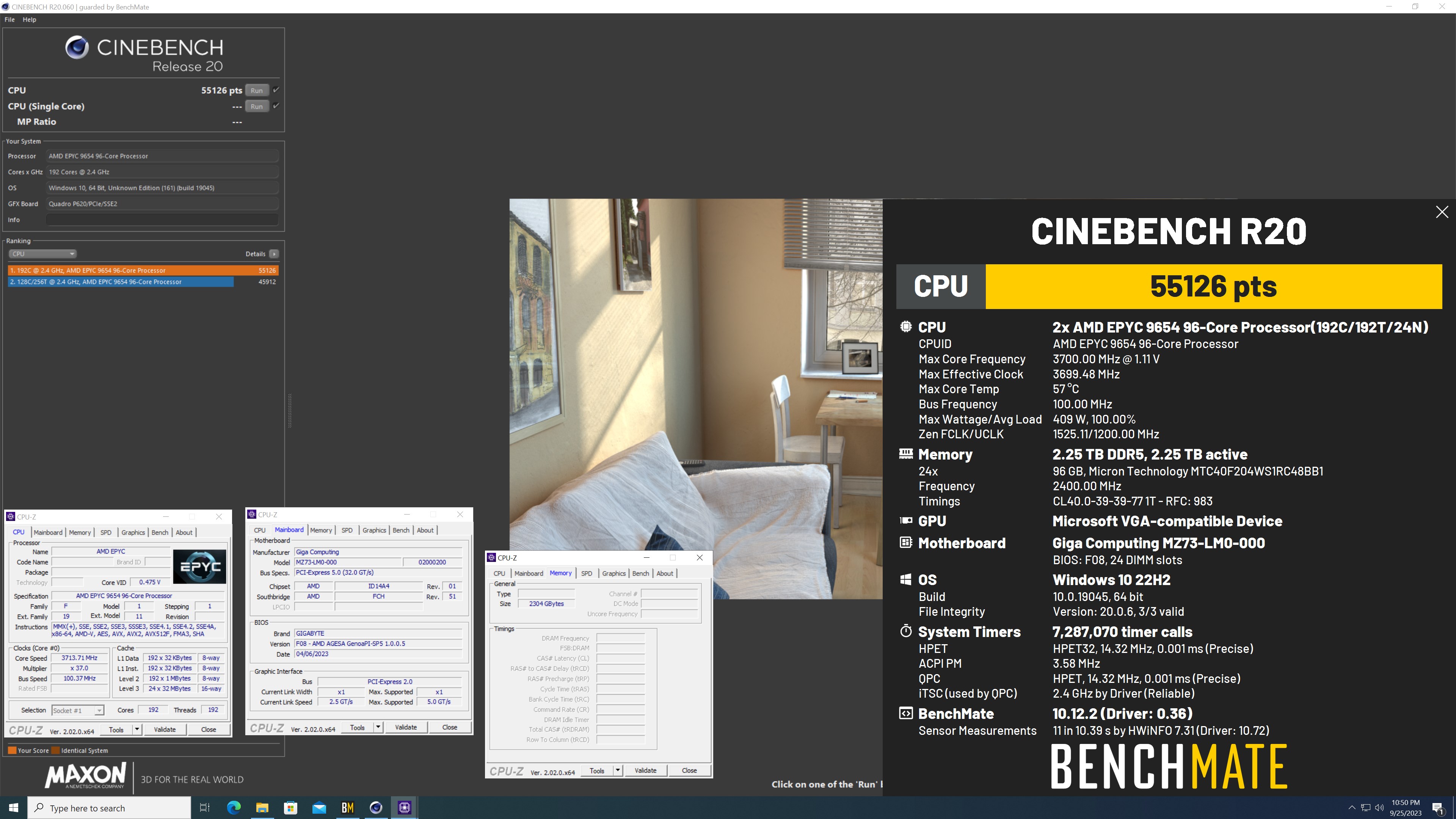Open the File menu
Image resolution: width=1456 pixels, height=819 pixels.
[x=9, y=19]
